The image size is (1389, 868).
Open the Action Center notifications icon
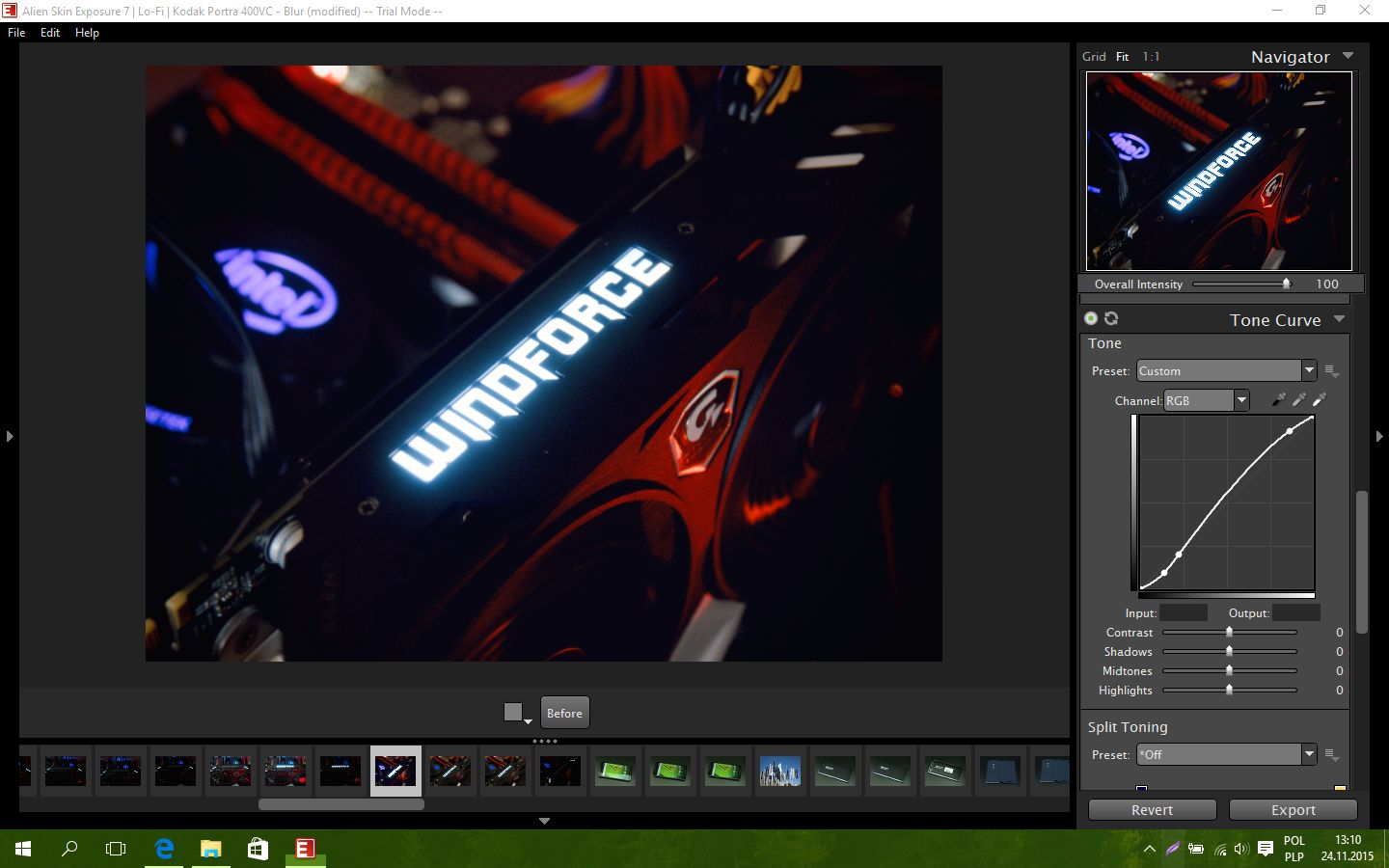pos(1266,850)
